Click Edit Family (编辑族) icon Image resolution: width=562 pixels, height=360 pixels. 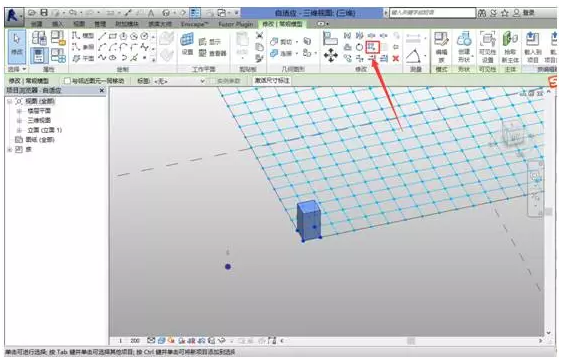coord(441,47)
